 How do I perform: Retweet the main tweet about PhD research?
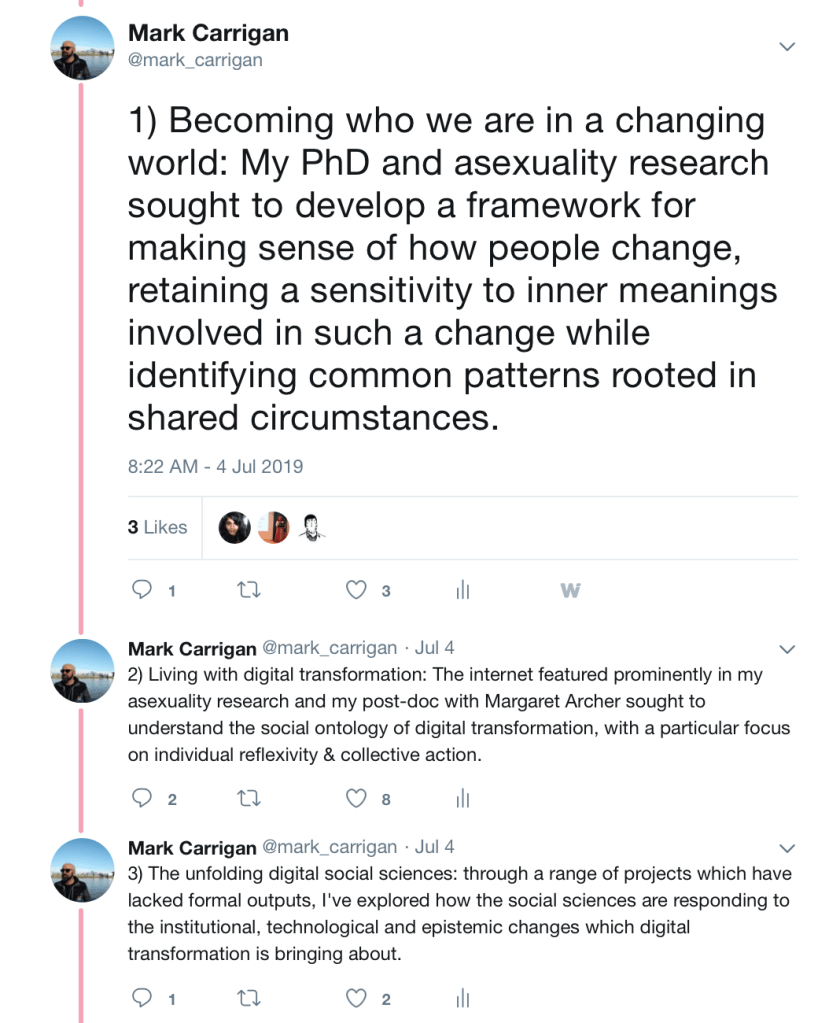pyautogui.click(x=248, y=591)
